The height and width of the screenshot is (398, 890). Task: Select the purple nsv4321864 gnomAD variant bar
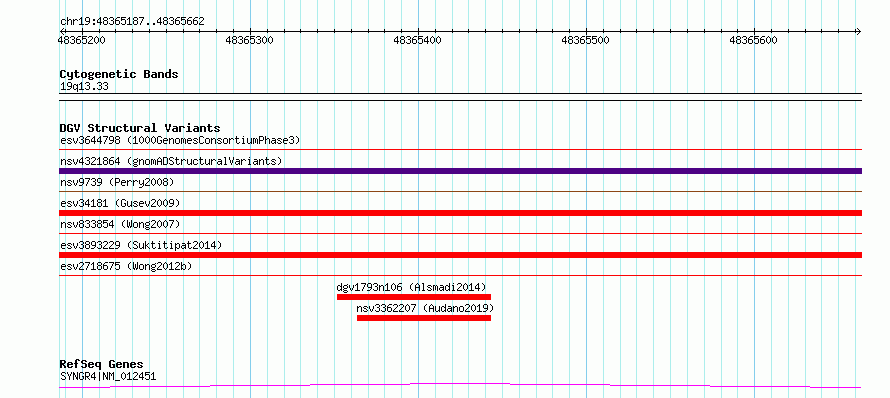460,171
